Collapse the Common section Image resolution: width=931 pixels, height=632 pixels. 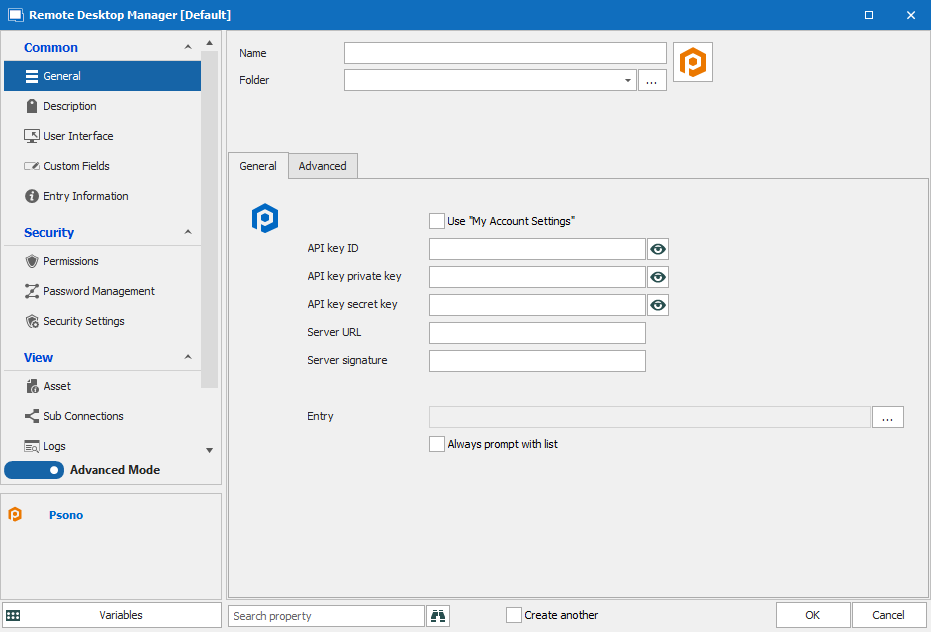(188, 48)
